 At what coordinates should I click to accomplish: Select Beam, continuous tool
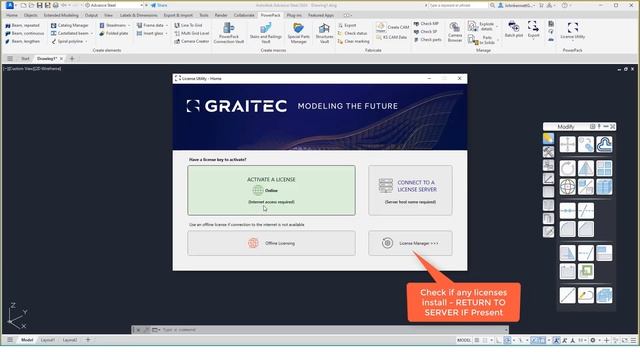click(24, 33)
